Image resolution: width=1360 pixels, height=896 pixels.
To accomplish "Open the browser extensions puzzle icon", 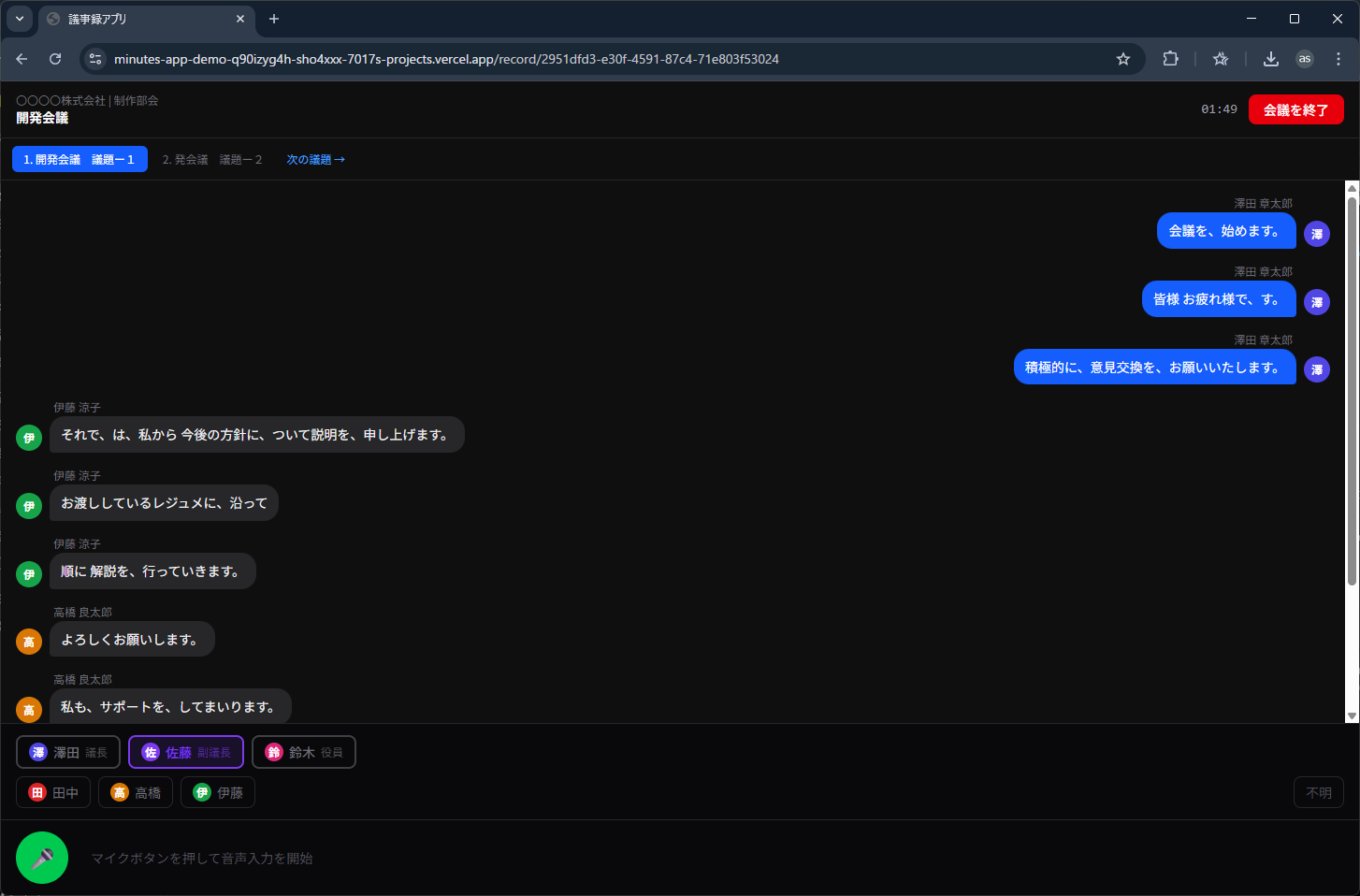I will (x=1170, y=59).
